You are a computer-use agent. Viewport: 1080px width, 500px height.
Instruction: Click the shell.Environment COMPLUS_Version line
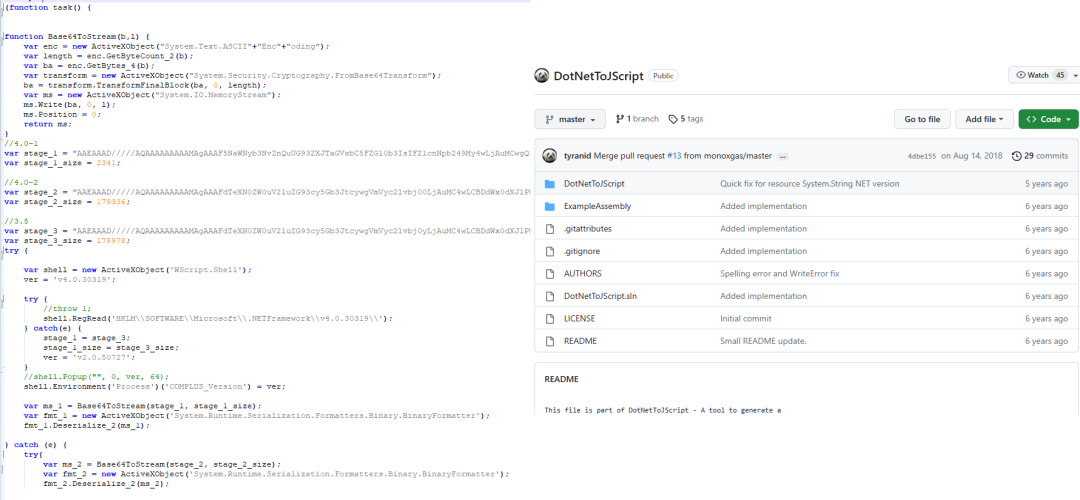(x=154, y=386)
